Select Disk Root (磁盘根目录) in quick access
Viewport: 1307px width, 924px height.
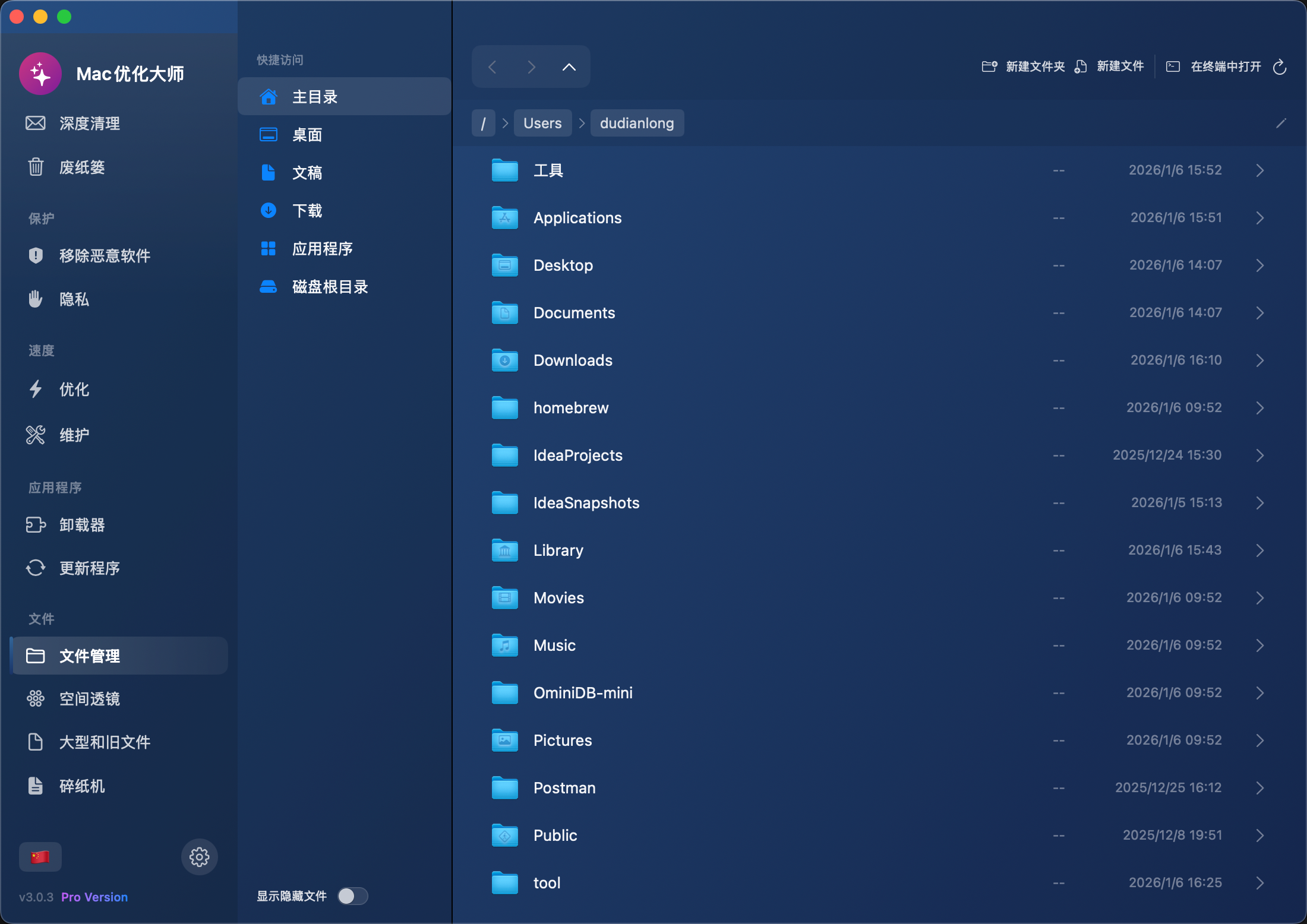330,287
